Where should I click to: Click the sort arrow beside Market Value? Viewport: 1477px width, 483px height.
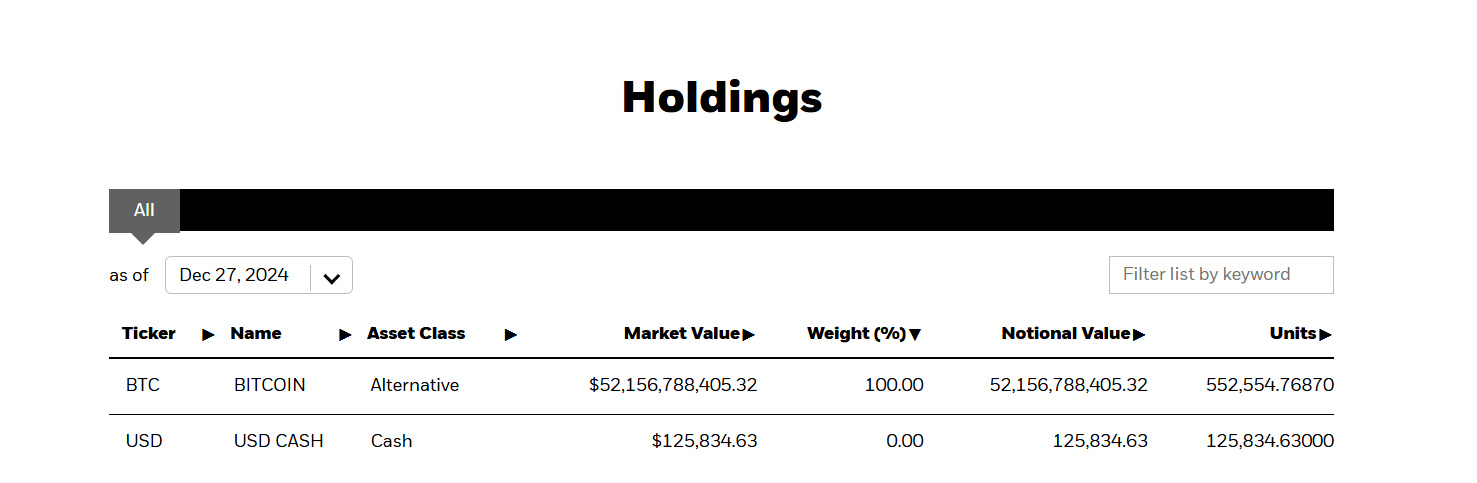click(x=749, y=335)
